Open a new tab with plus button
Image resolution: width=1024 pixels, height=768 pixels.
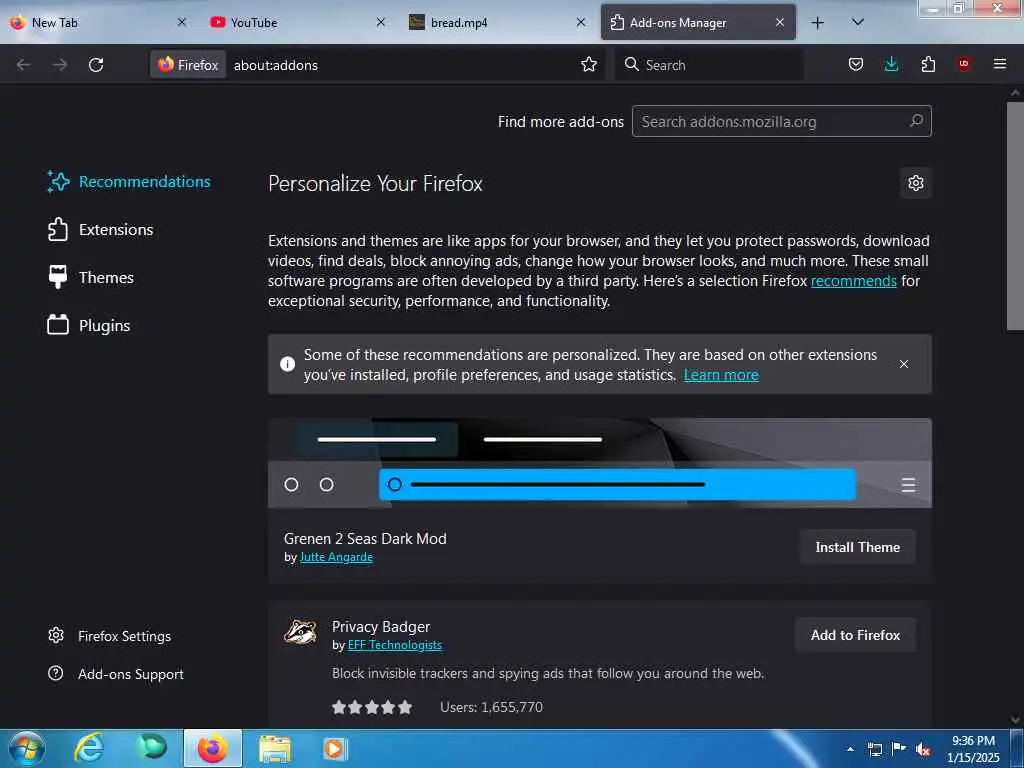(817, 23)
